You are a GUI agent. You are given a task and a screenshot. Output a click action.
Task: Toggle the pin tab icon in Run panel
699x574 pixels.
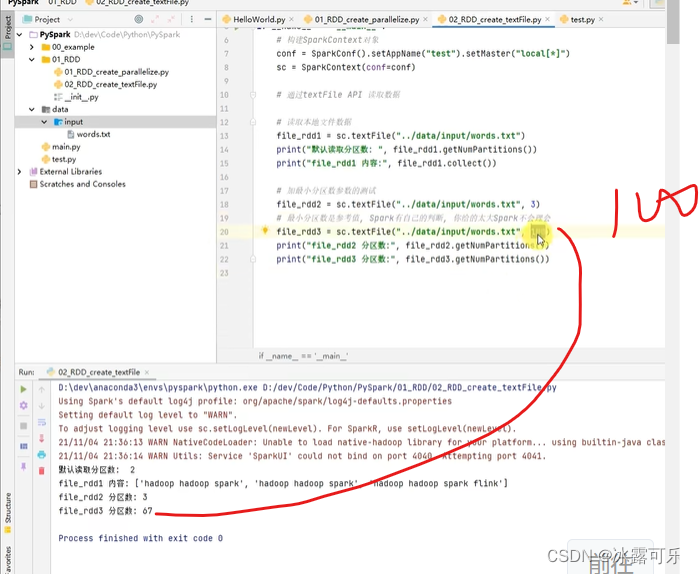(x=23, y=466)
